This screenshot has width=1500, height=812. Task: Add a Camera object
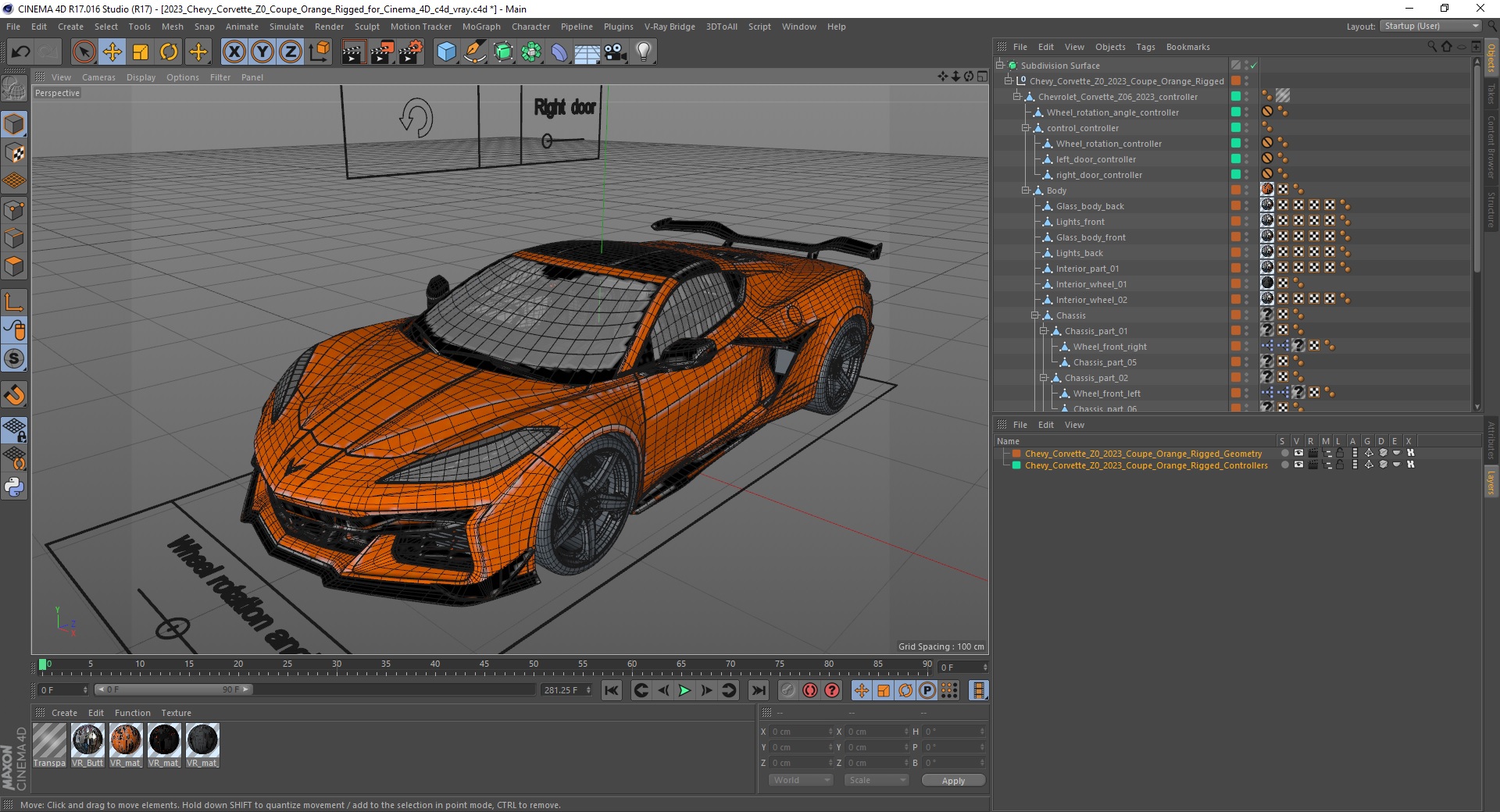point(616,52)
